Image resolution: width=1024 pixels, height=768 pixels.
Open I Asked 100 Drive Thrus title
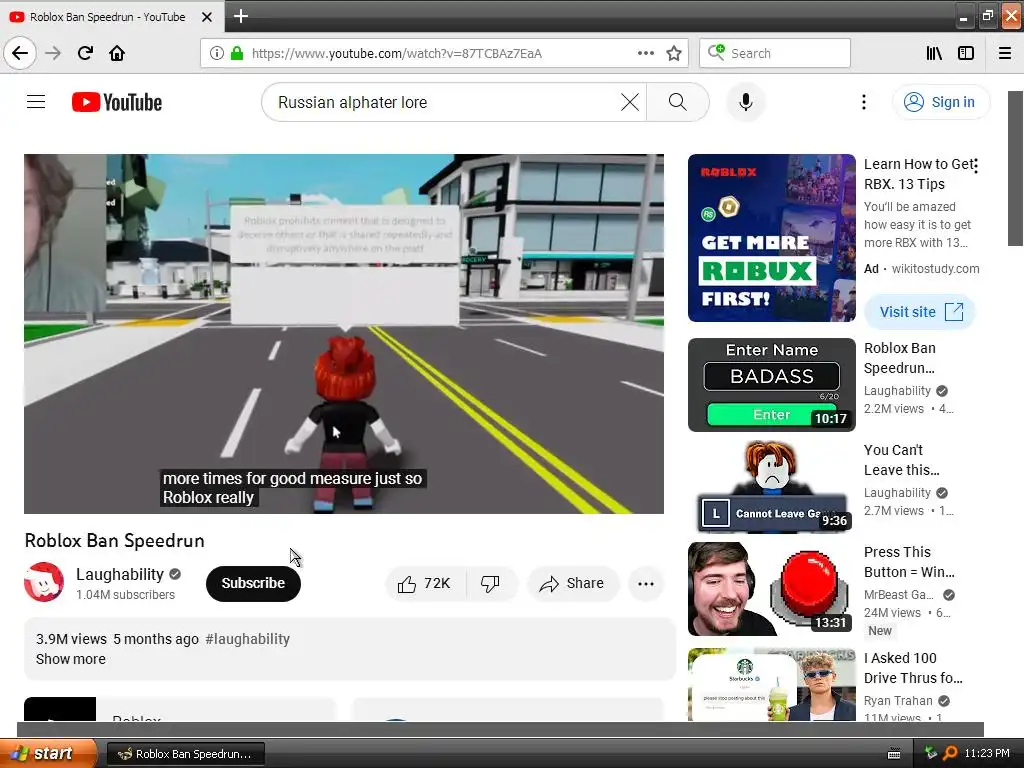[913, 667]
